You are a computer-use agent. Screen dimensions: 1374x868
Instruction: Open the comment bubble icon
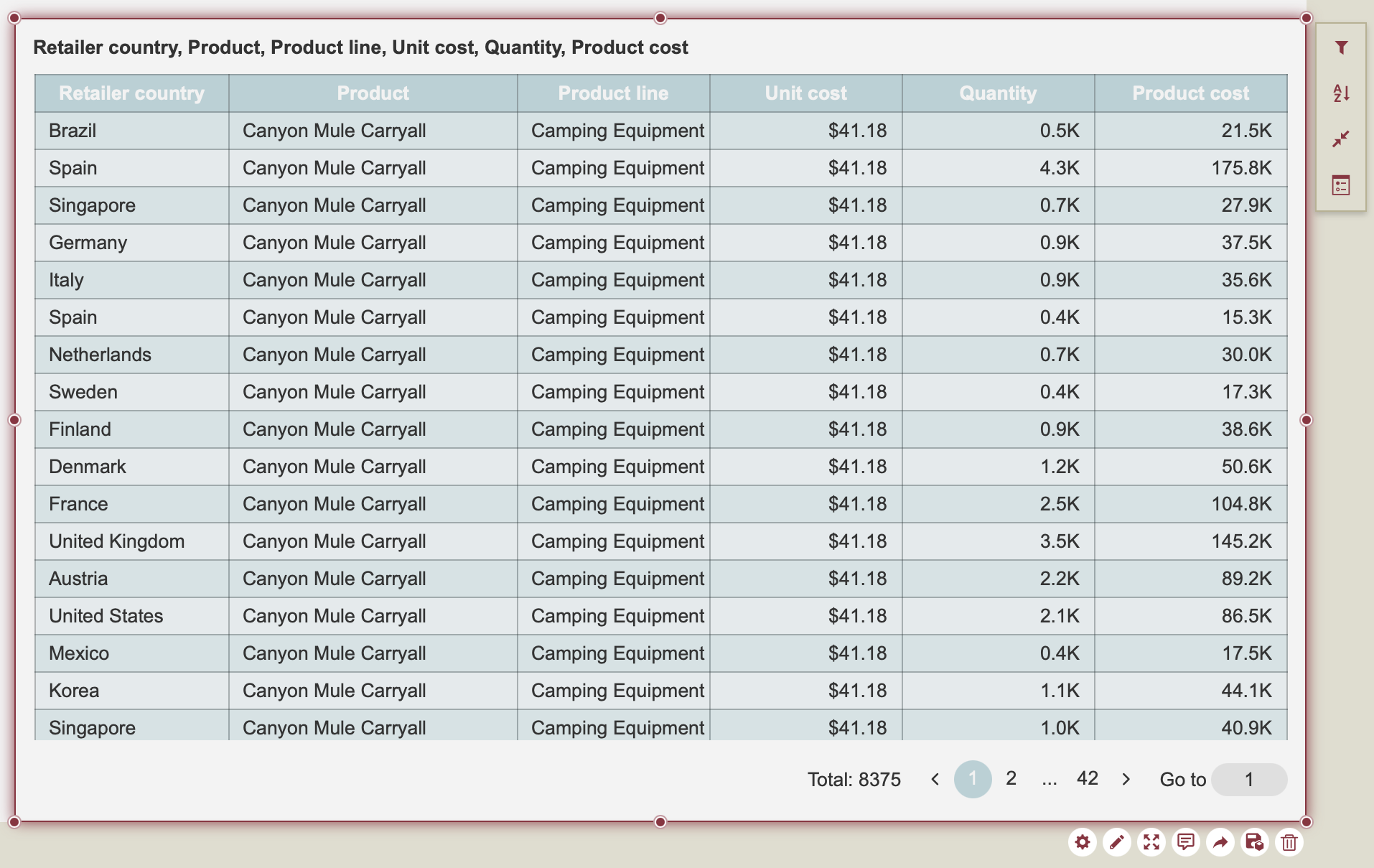[1185, 842]
